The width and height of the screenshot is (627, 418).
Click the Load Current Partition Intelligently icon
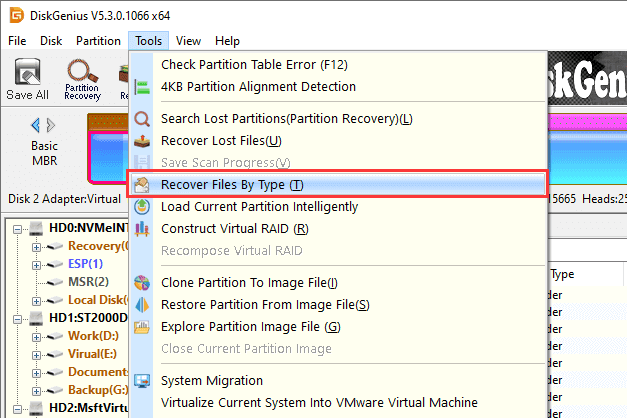[142, 207]
